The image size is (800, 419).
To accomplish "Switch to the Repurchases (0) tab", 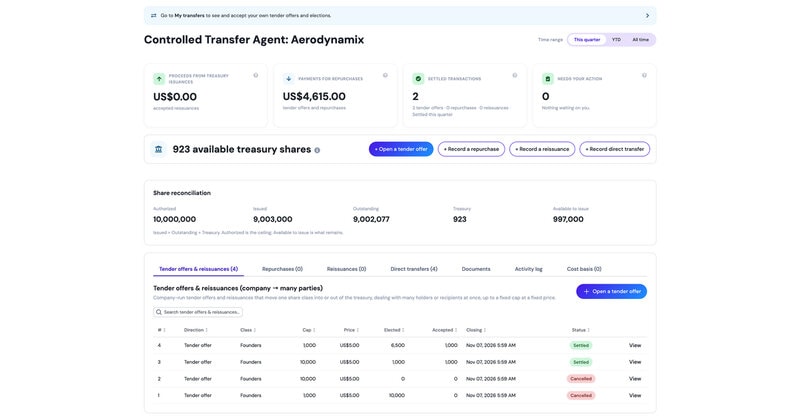I will pos(282,269).
